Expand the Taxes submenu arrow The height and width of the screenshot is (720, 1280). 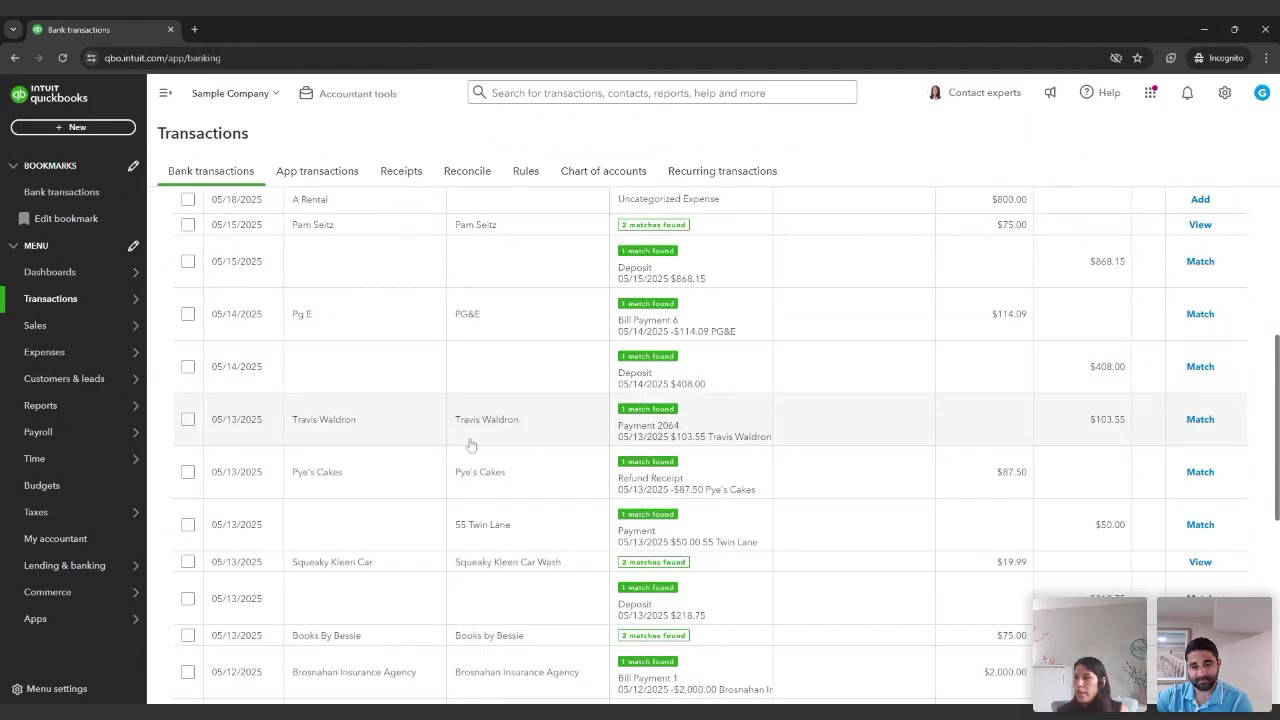(x=136, y=512)
